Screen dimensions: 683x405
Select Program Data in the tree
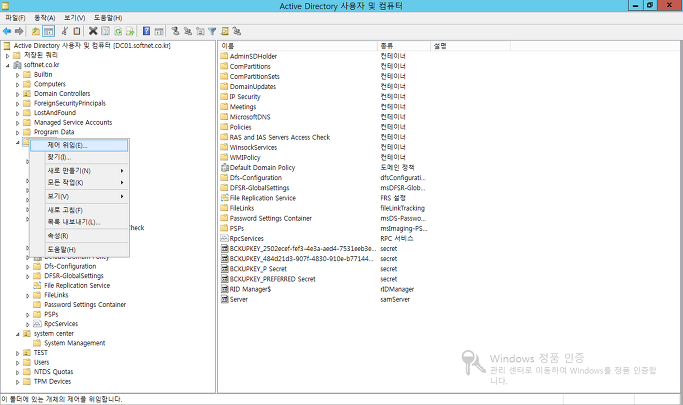coord(54,132)
